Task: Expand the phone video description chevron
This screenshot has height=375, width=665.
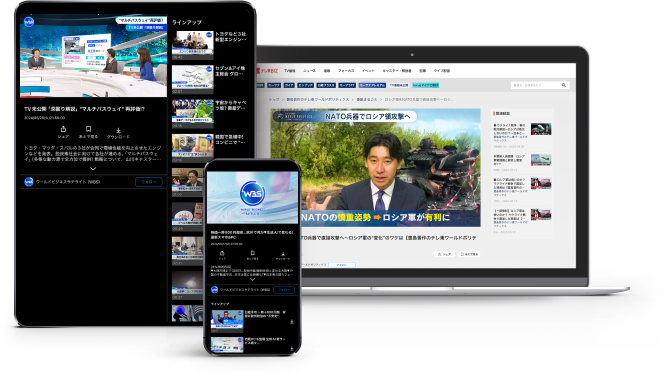Action: tap(252, 280)
